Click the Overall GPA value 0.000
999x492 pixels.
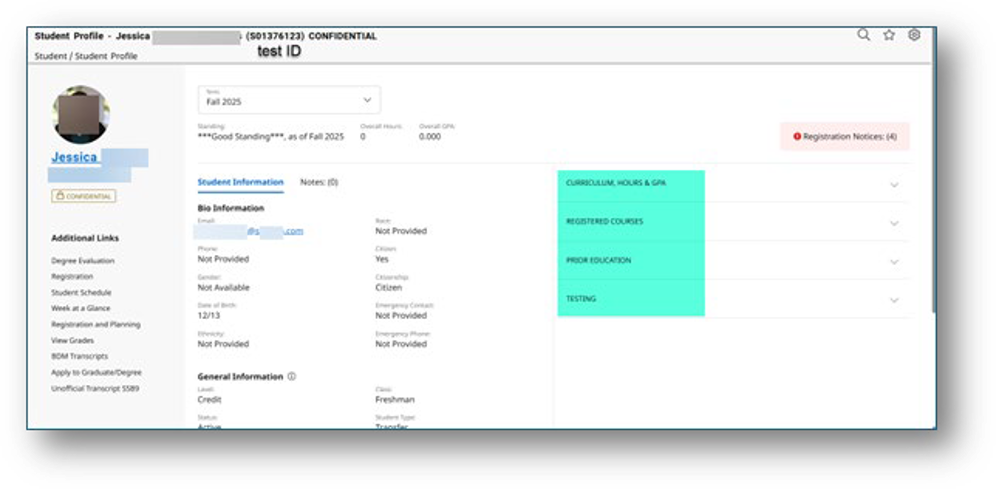tap(430, 136)
